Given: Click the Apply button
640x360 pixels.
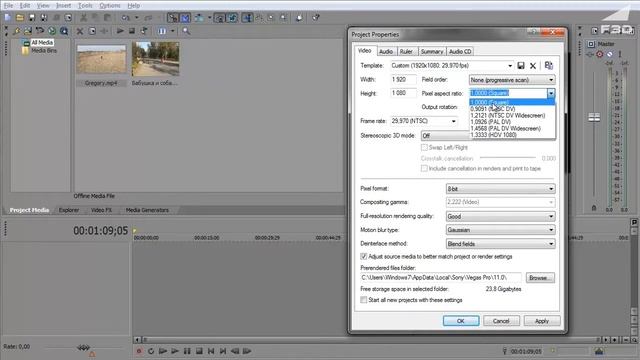Looking at the screenshot, I should 542,321.
